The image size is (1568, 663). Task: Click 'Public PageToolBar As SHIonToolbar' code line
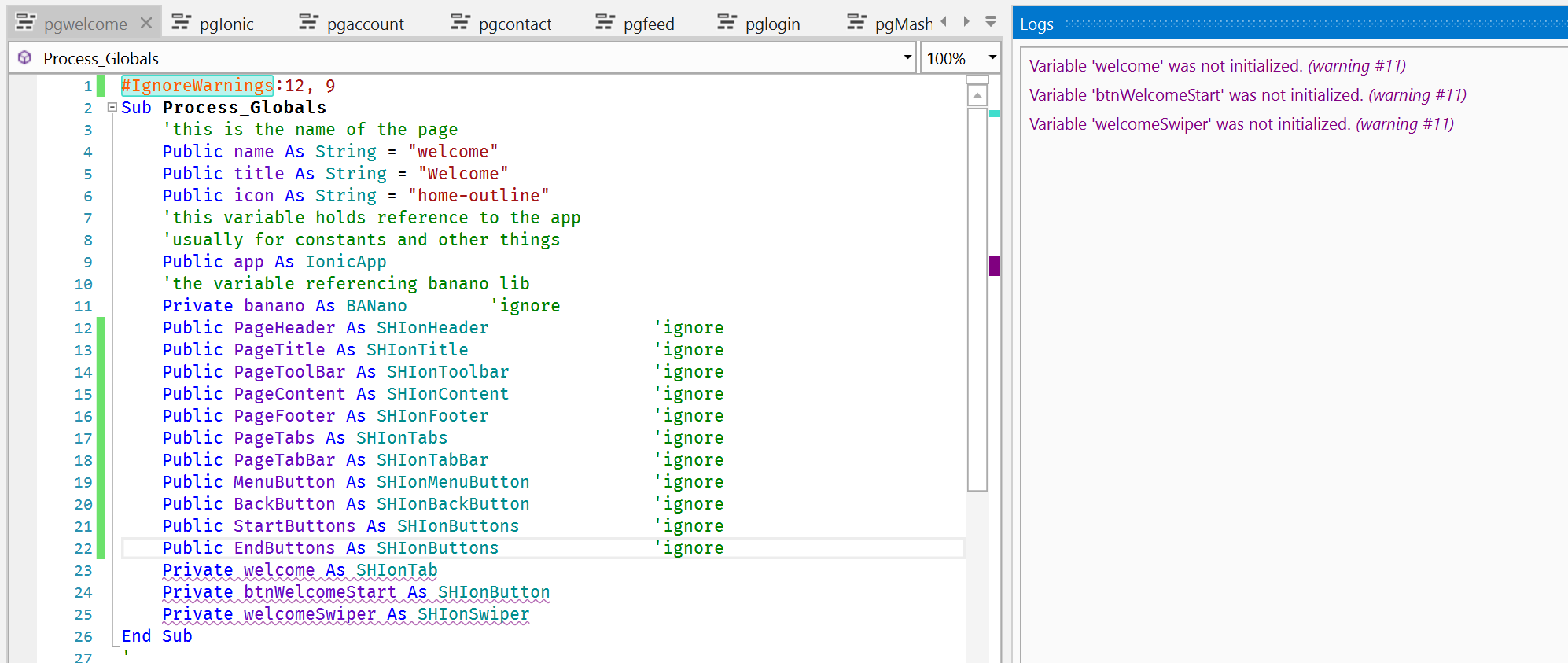[x=336, y=372]
